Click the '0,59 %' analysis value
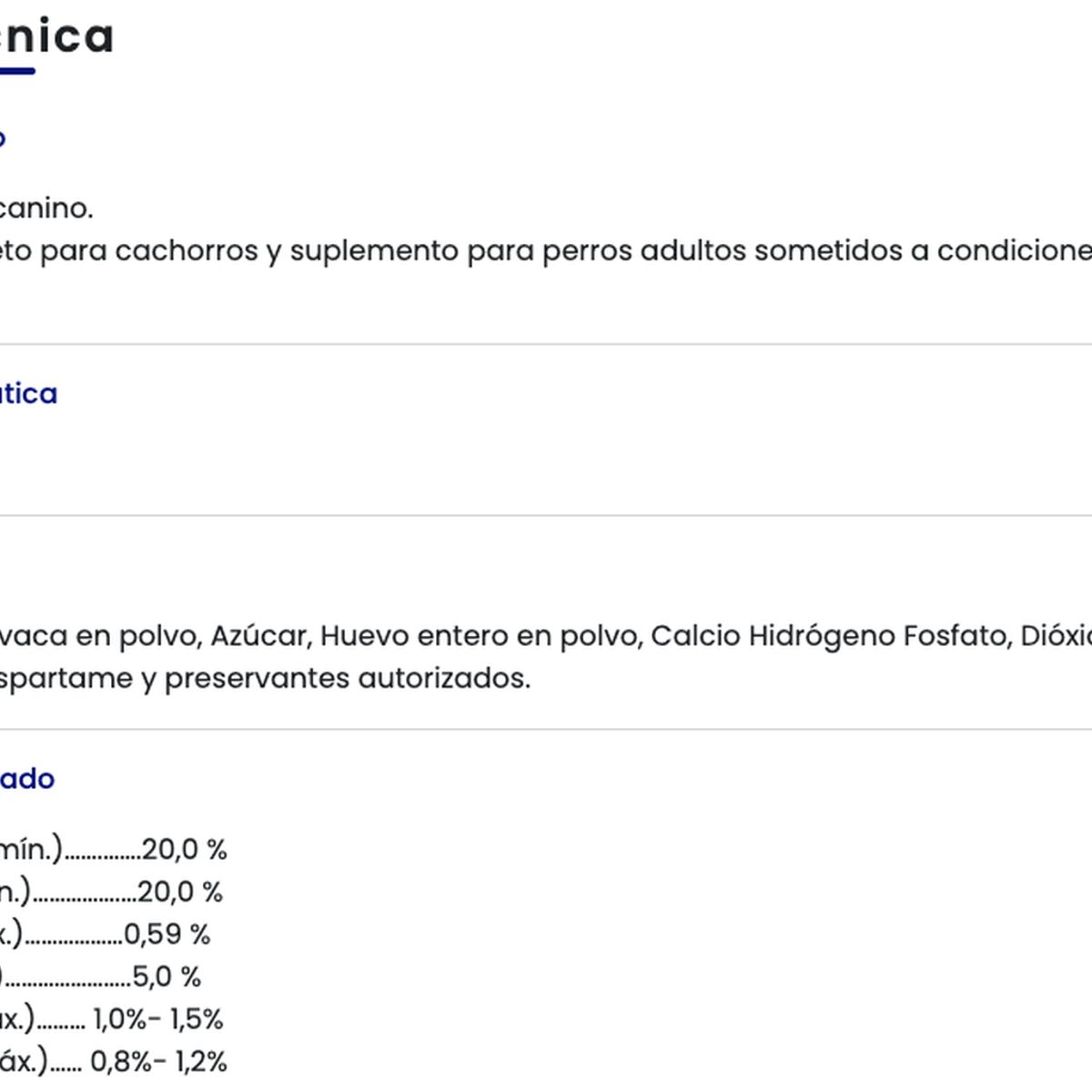 coord(167,934)
